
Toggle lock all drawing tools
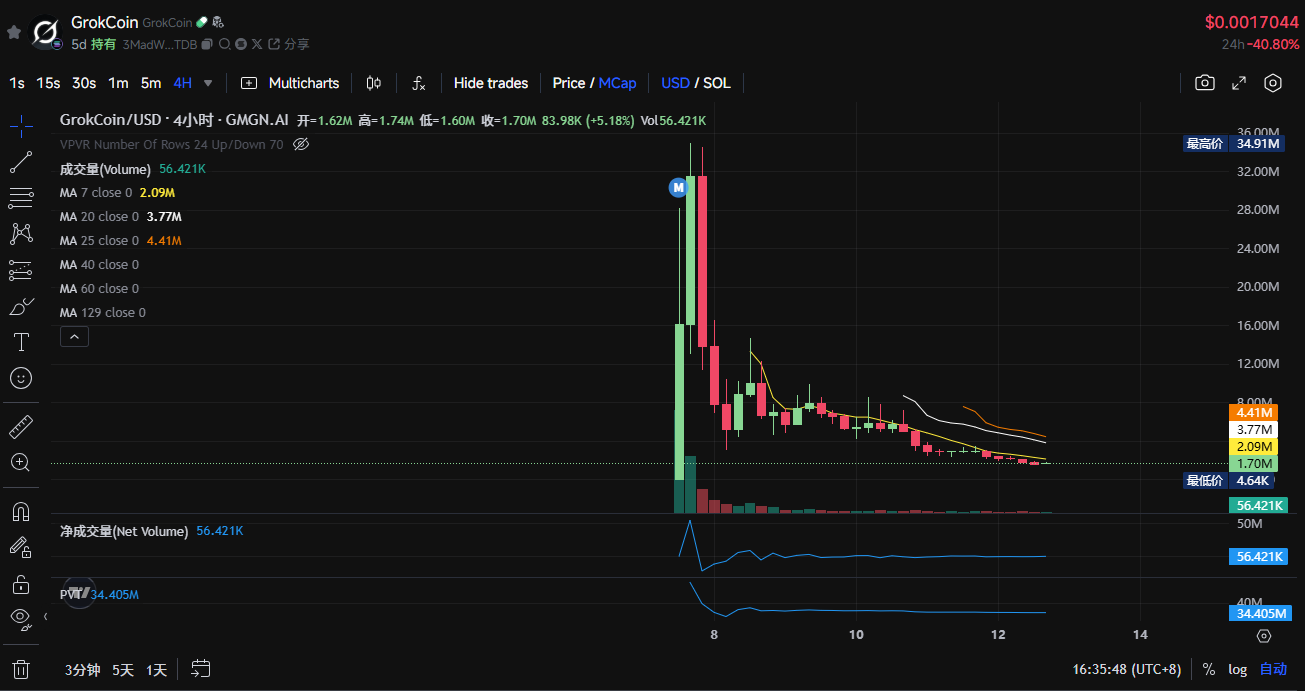tap(21, 583)
